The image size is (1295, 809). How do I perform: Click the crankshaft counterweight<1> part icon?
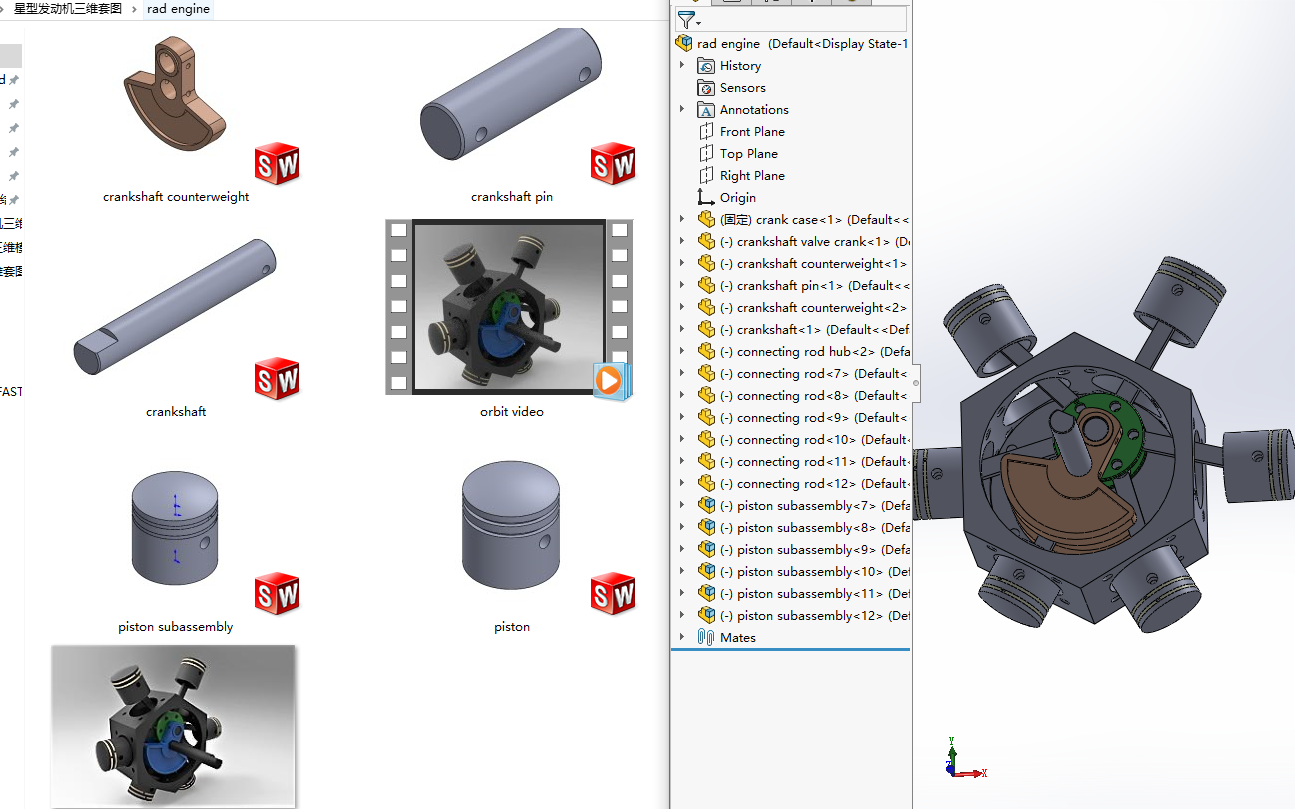pos(706,263)
